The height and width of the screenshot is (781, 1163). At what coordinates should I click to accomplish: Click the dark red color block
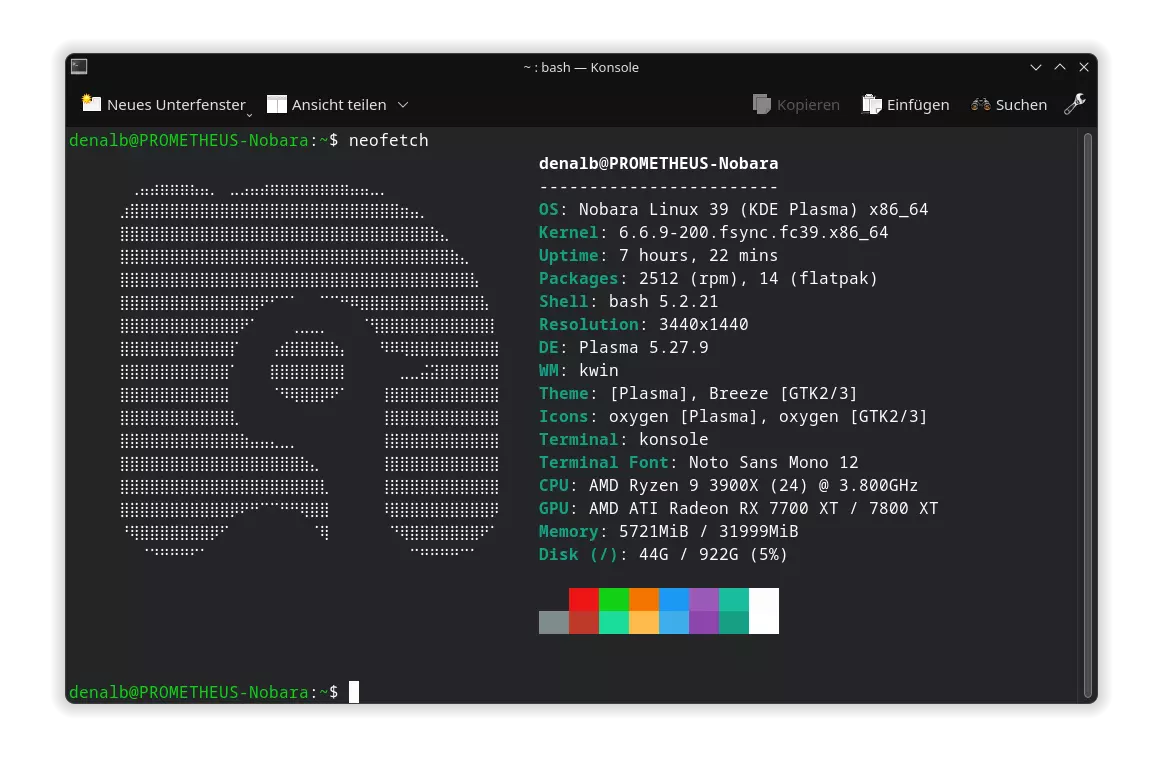pyautogui.click(x=584, y=622)
